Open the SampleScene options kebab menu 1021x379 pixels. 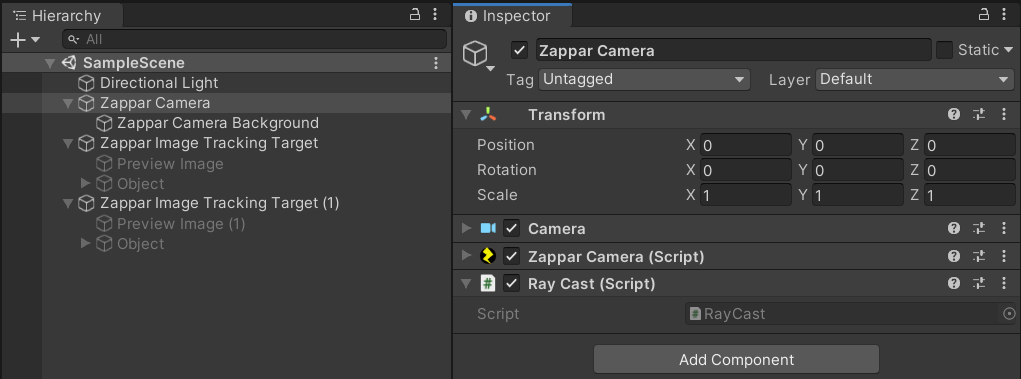click(436, 63)
